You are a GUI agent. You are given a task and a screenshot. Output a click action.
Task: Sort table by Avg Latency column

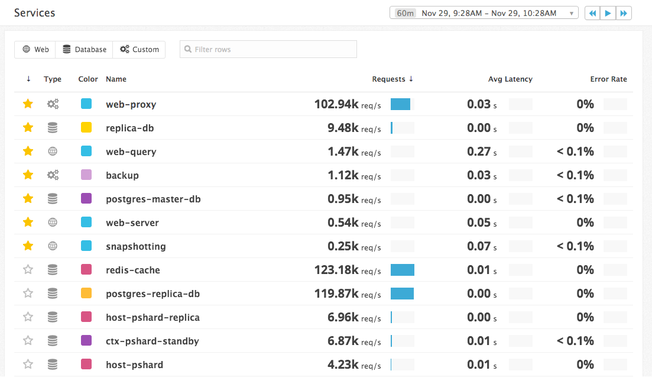pos(510,79)
